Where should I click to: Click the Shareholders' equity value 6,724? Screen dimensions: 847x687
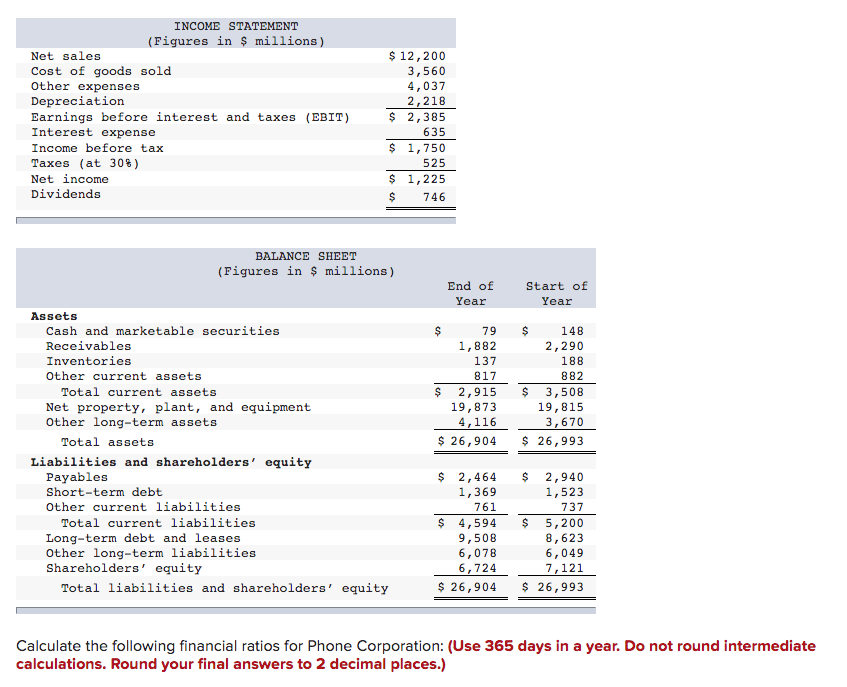pos(476,568)
